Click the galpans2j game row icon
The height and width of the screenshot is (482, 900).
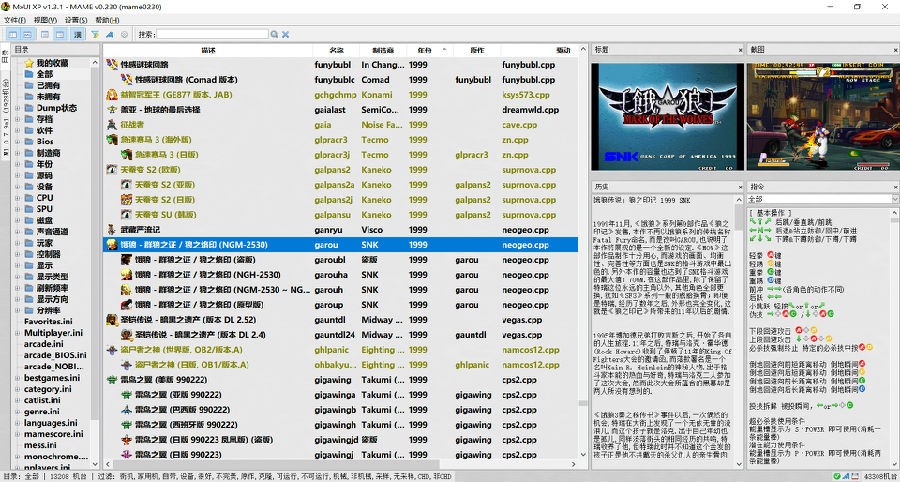(126, 200)
